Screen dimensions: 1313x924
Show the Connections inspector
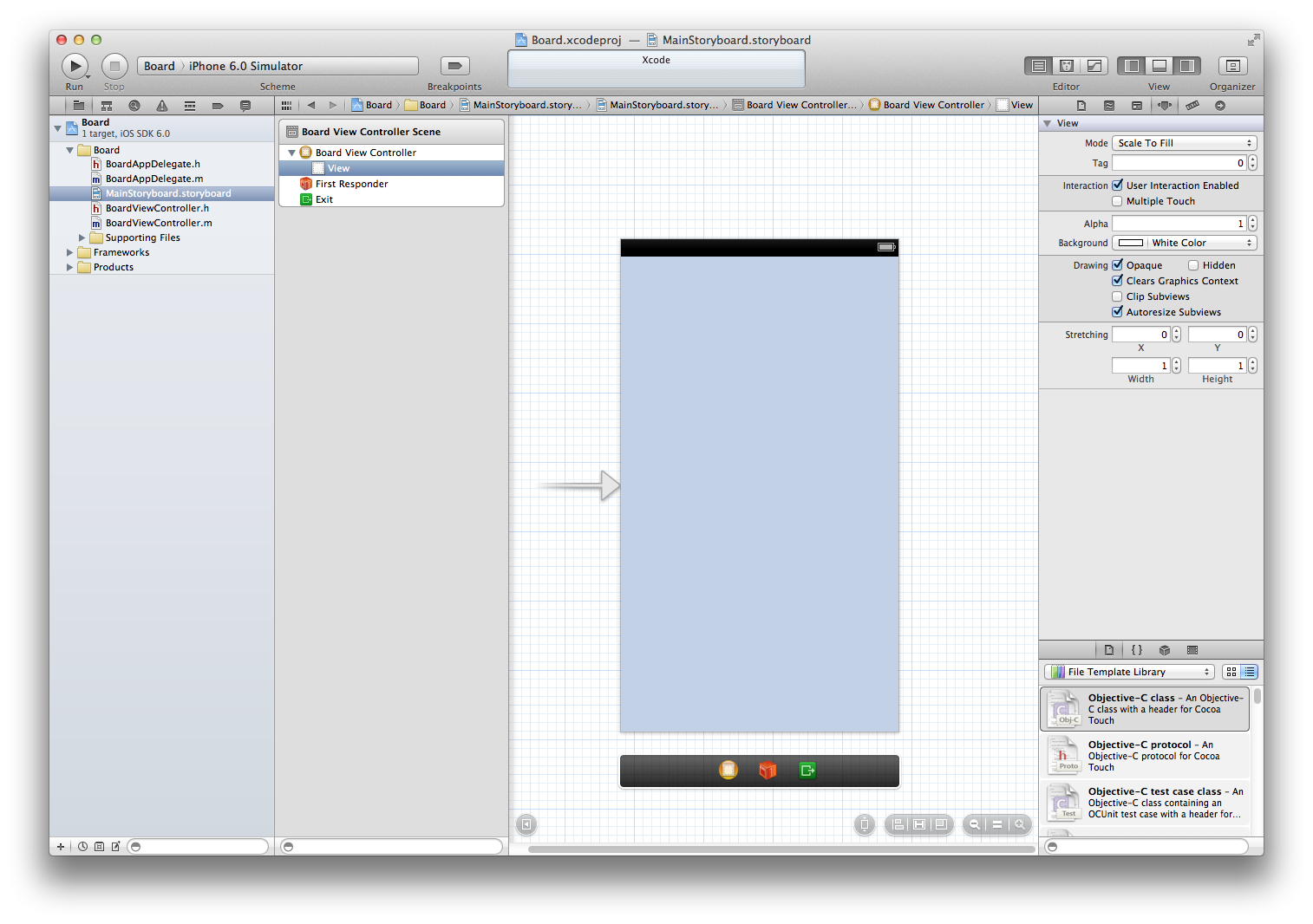[1220, 106]
